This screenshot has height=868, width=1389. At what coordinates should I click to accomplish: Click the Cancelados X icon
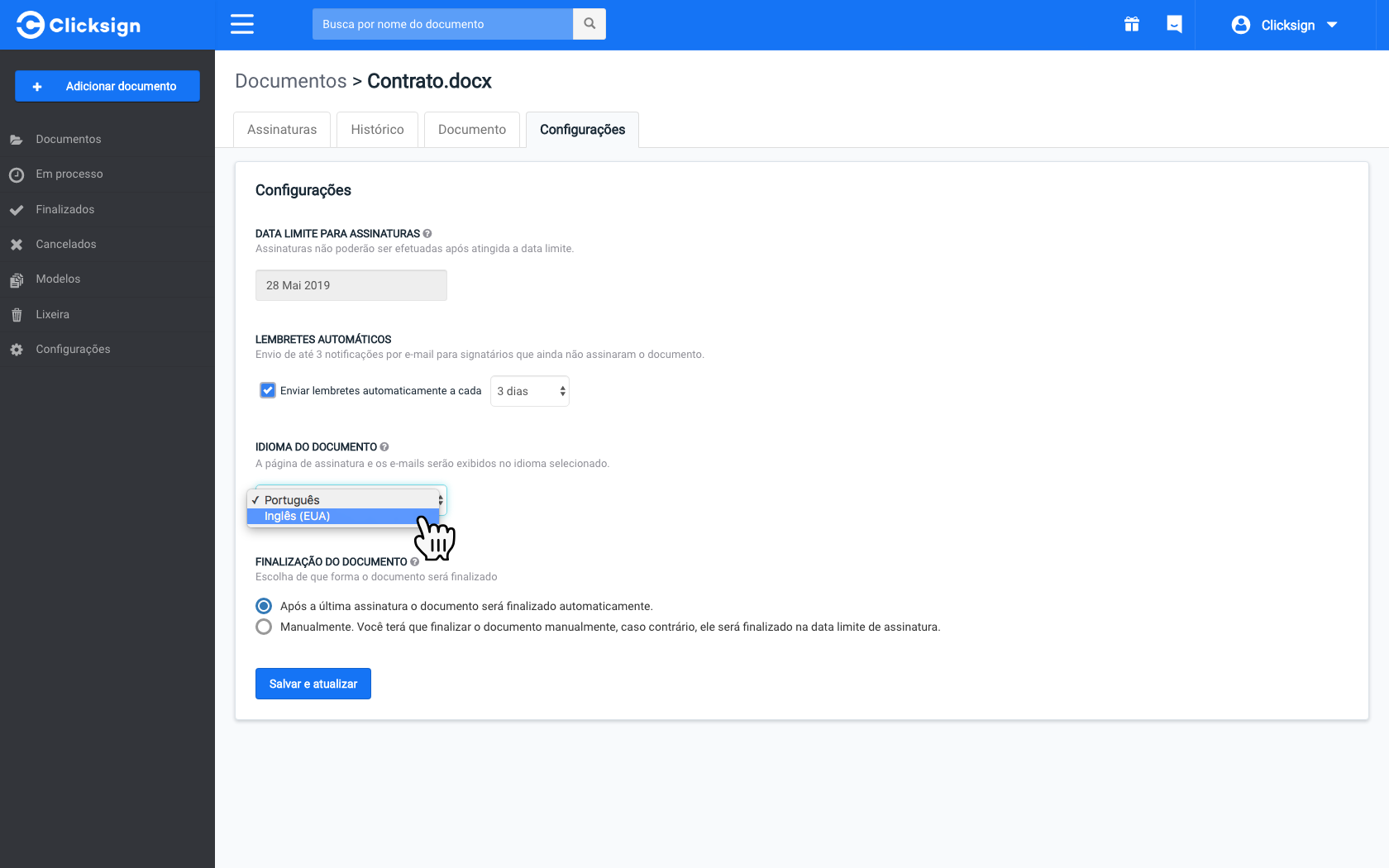(17, 245)
